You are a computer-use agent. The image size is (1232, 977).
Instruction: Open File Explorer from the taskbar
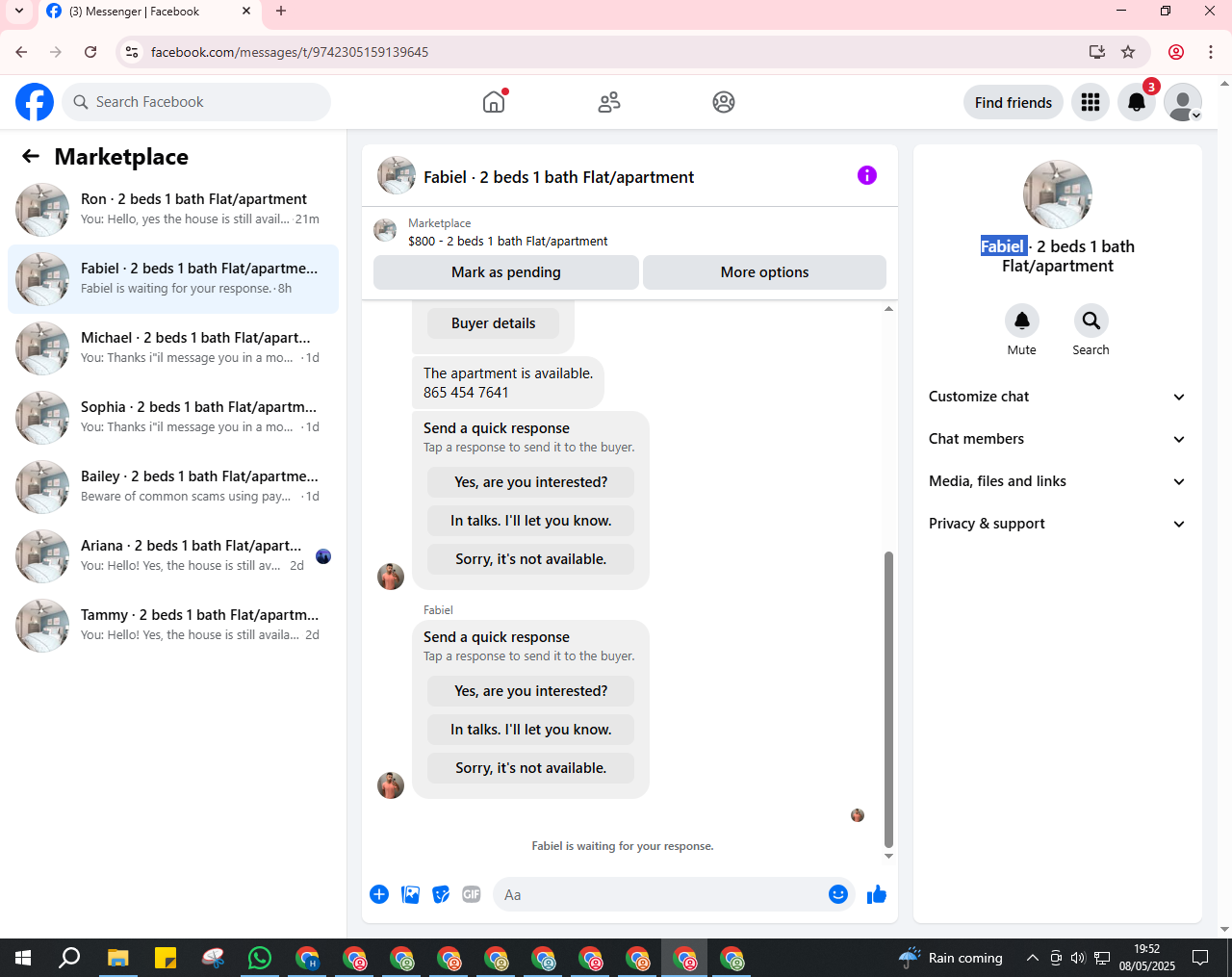pyautogui.click(x=117, y=958)
